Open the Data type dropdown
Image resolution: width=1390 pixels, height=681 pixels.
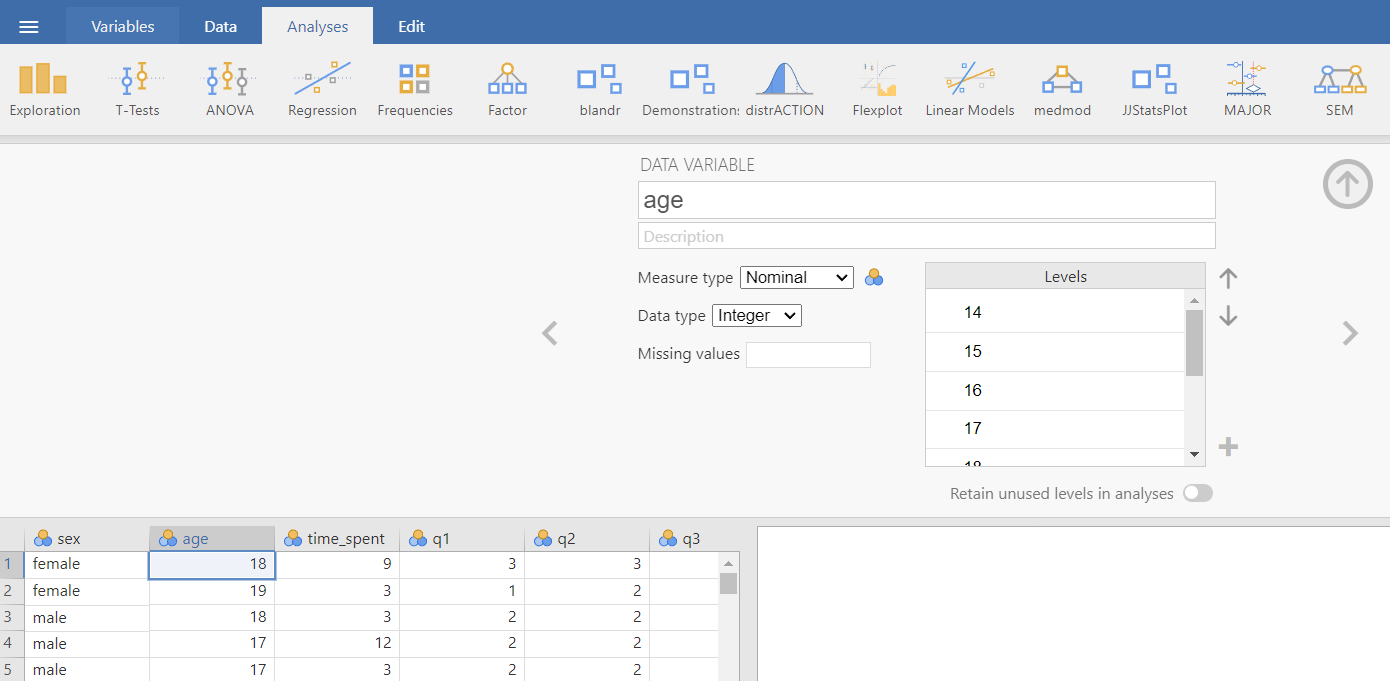tap(756, 316)
